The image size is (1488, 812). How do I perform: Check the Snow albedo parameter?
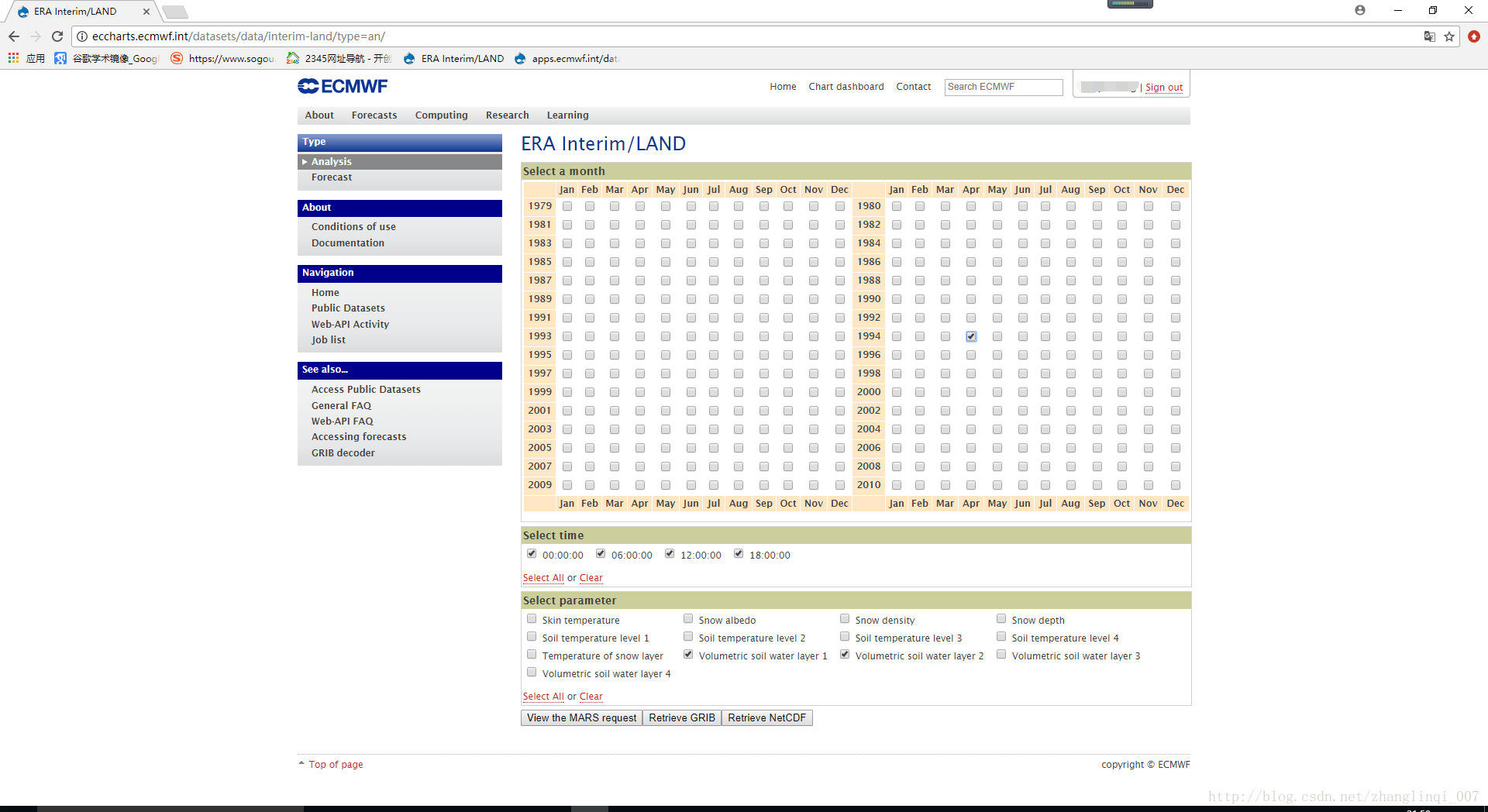click(688, 618)
